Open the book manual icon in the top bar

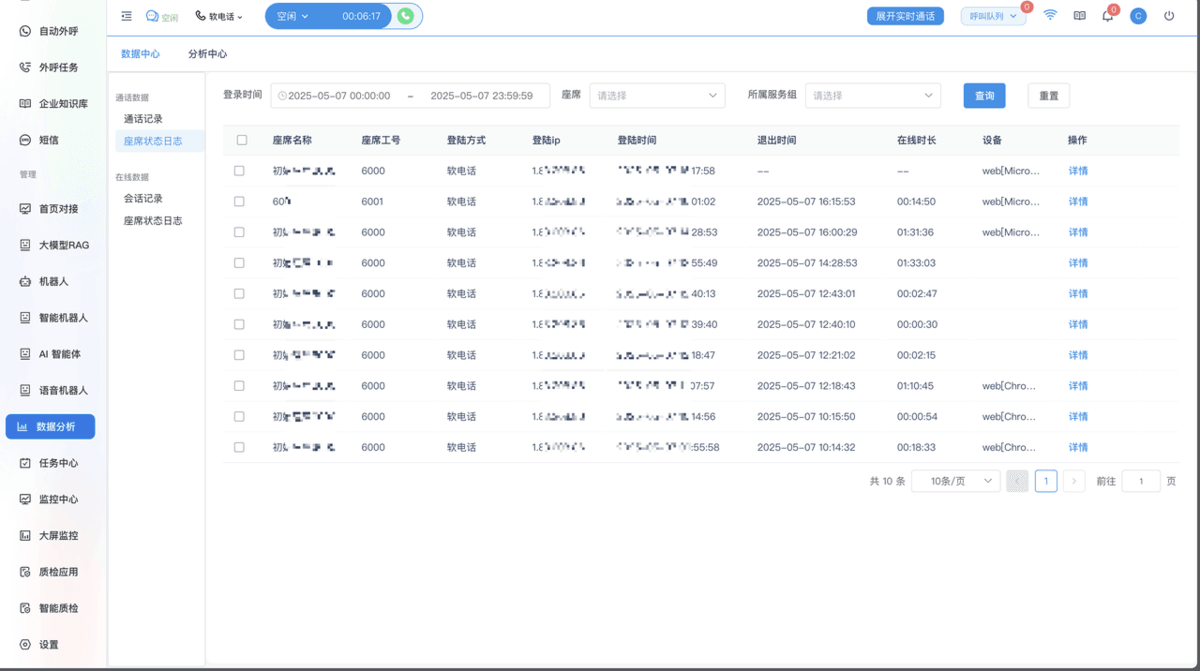(1079, 16)
